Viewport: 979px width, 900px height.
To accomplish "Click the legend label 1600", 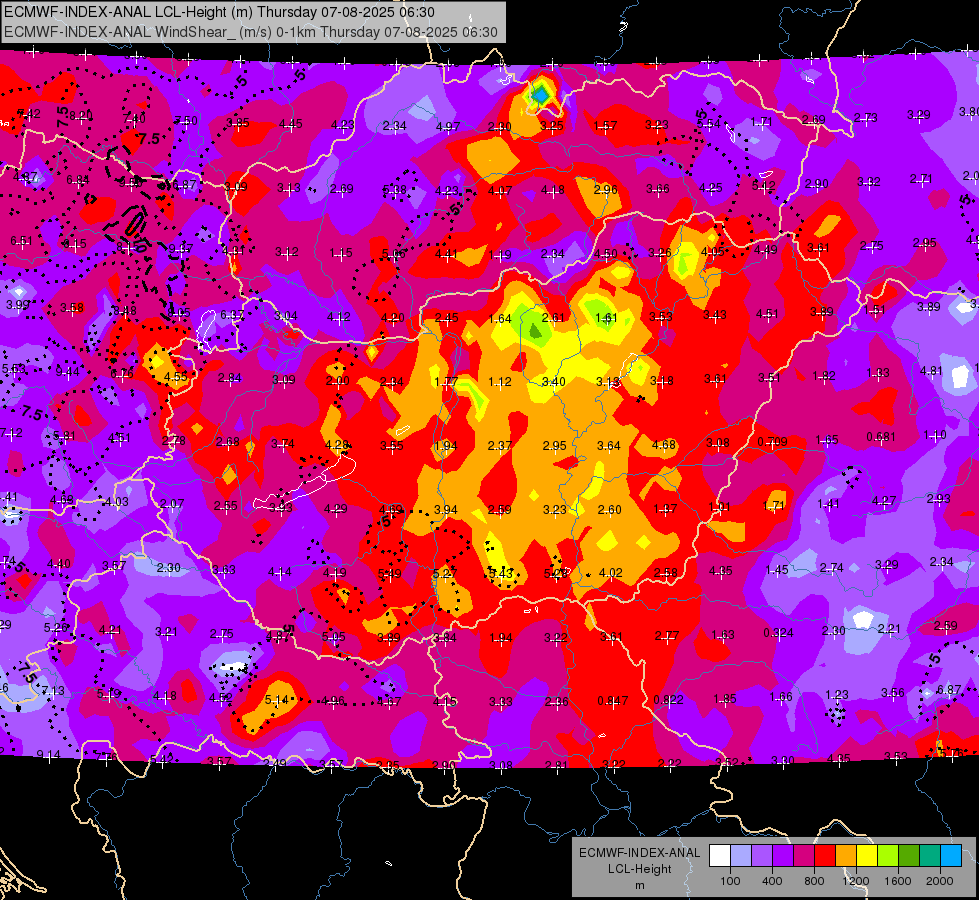I will [898, 881].
